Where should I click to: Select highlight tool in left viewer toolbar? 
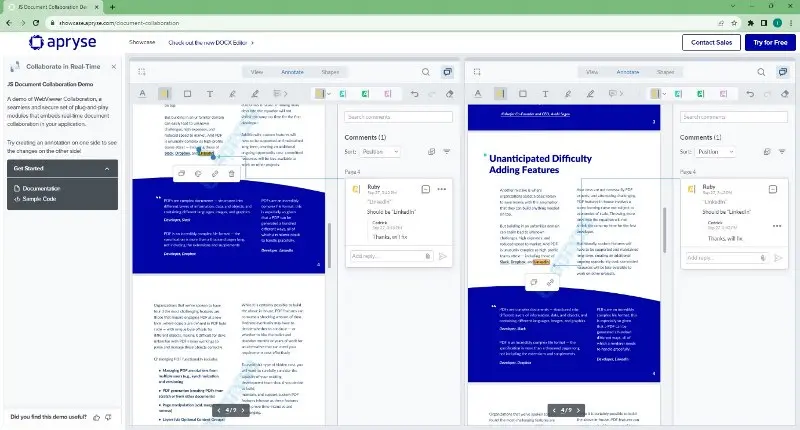[164, 94]
